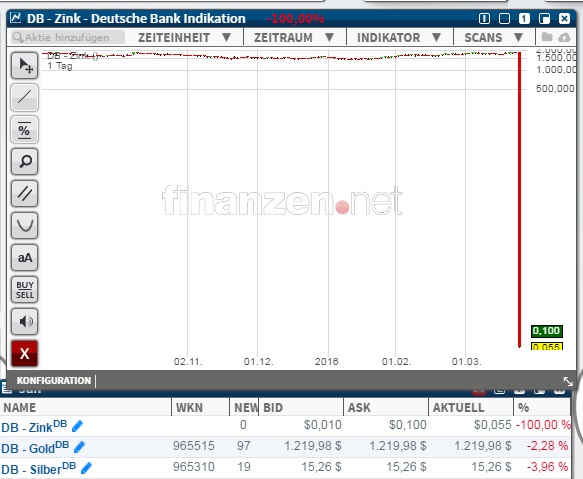Click WKN value 965515
Viewport: 583px width, 479px height.
tap(194, 446)
